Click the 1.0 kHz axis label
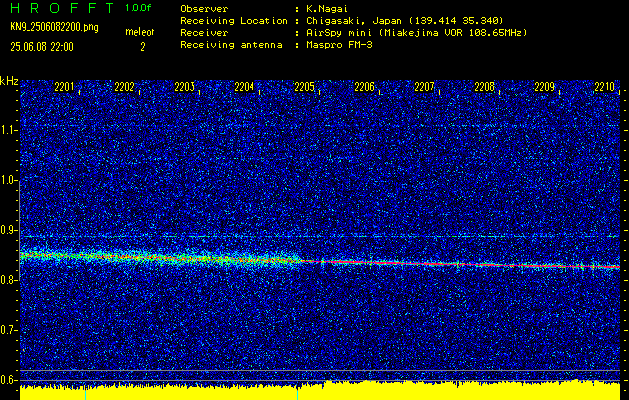 click(x=9, y=180)
